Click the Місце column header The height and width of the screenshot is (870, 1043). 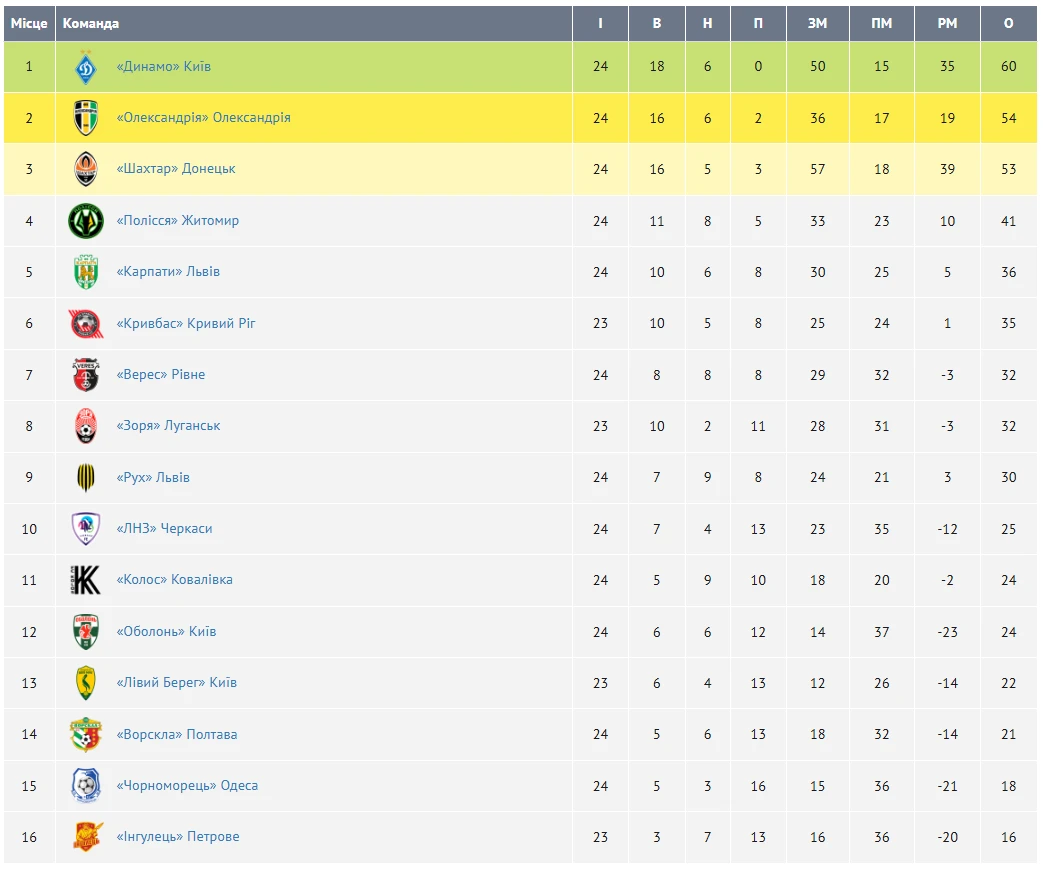pyautogui.click(x=29, y=23)
